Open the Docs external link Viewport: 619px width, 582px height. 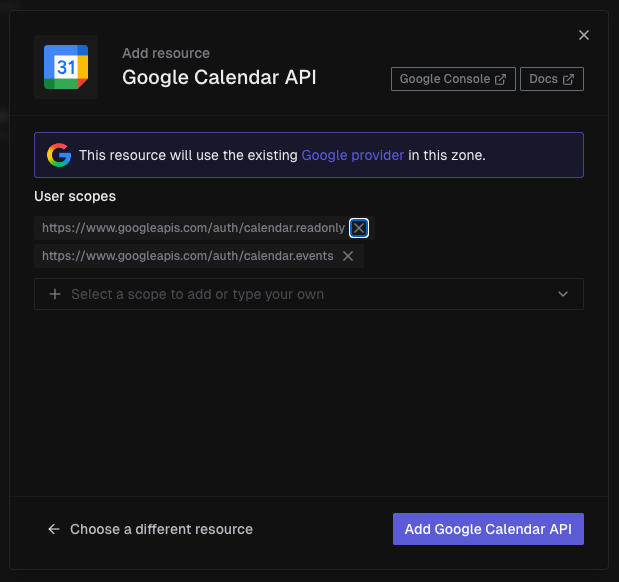click(x=551, y=79)
